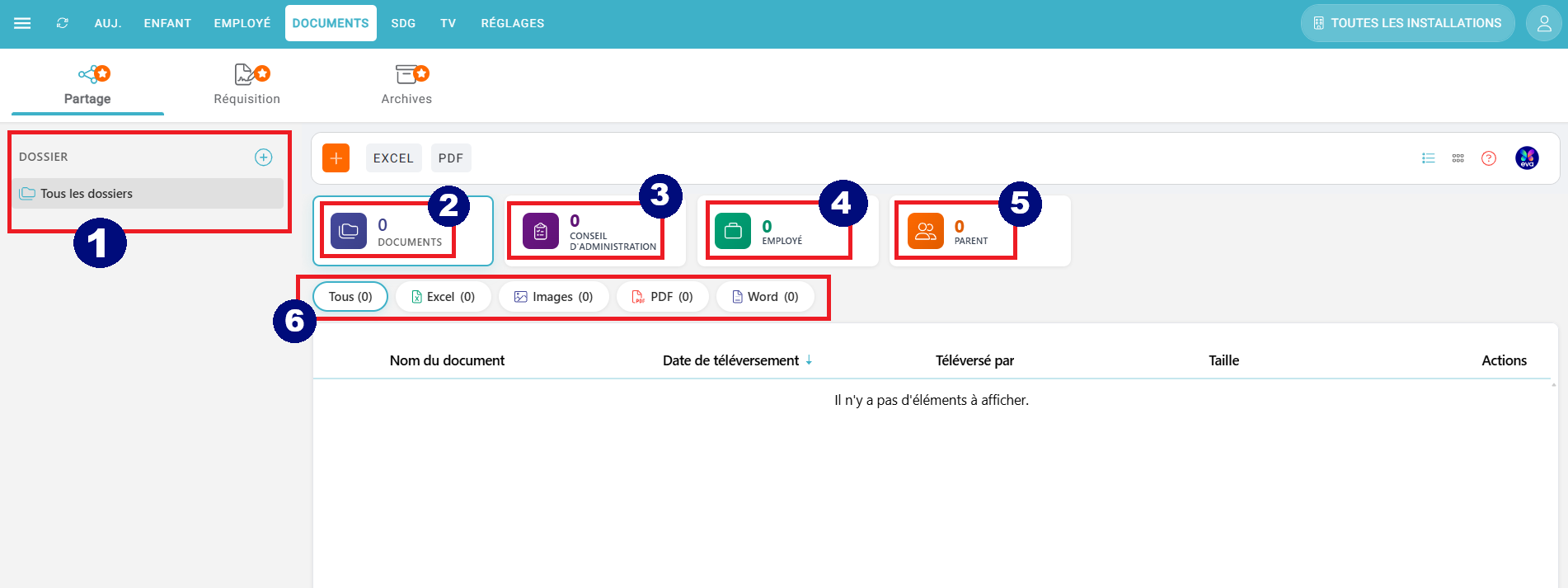Filter documents by Images type
1568x588 pixels.
(554, 297)
